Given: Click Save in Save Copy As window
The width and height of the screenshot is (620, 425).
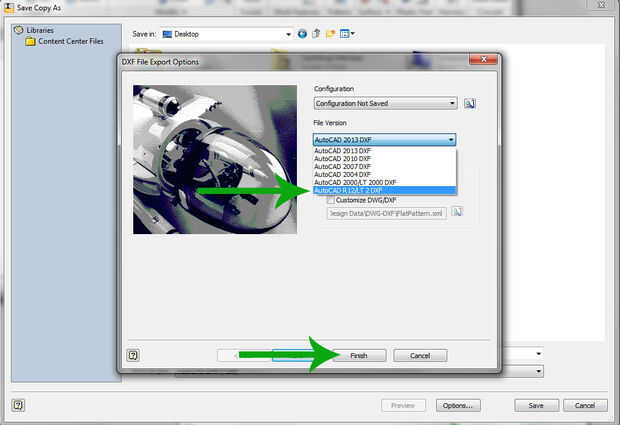Looking at the screenshot, I should tap(536, 405).
